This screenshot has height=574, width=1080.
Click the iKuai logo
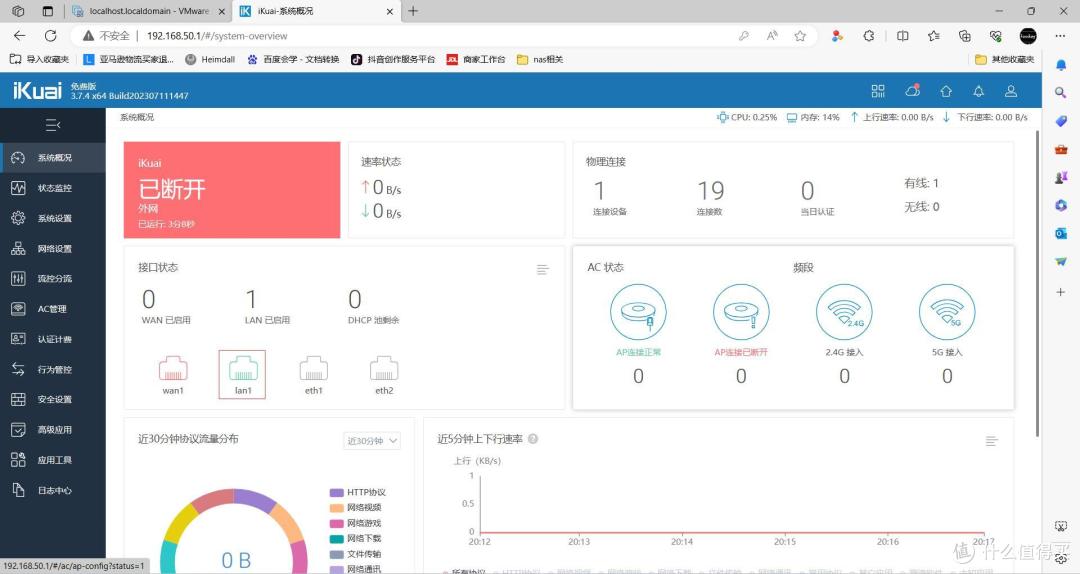coord(37,90)
